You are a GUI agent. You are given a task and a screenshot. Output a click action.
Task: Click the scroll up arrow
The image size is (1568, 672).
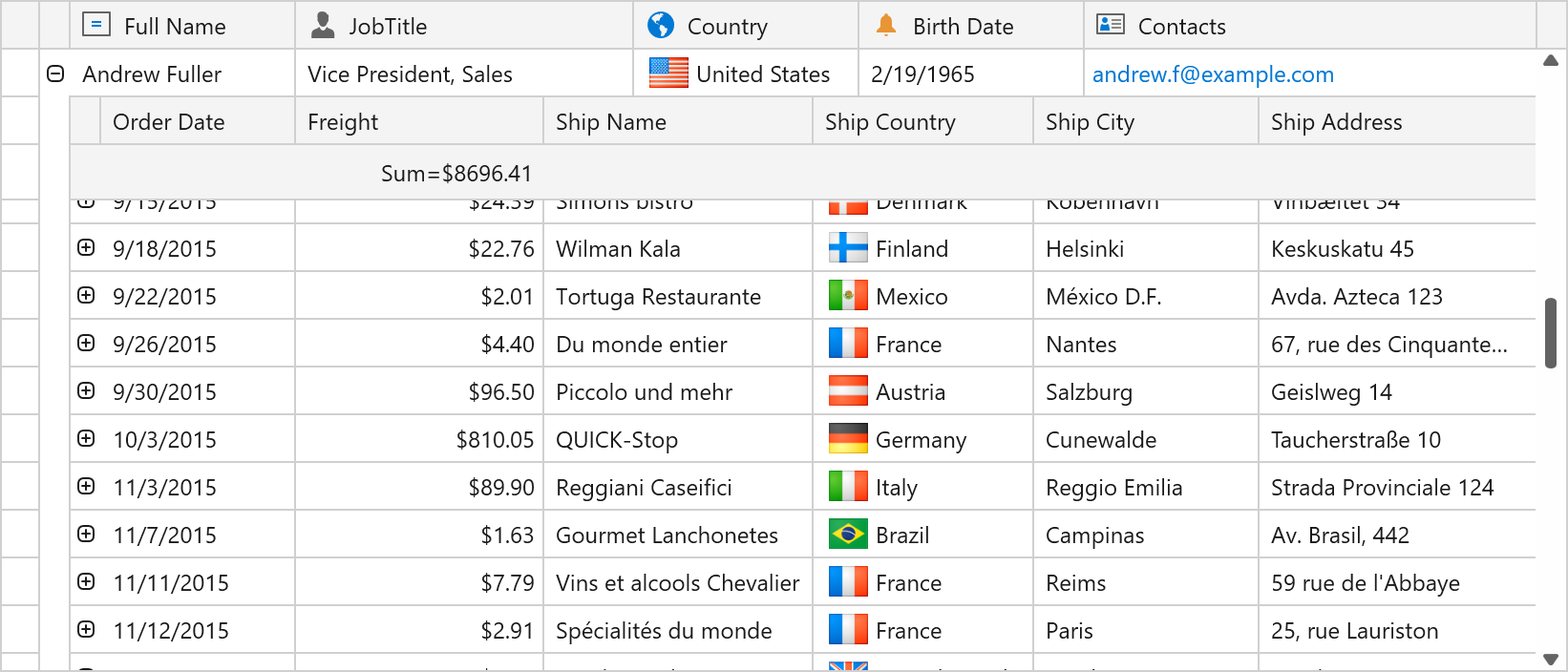point(1551,61)
